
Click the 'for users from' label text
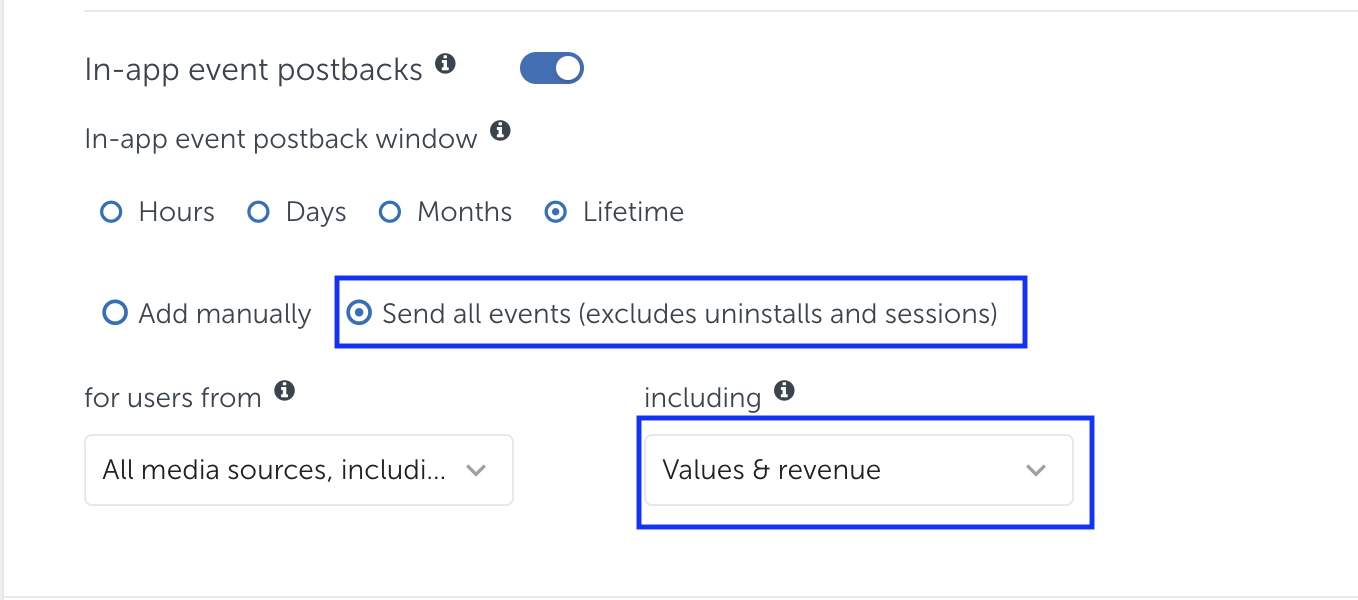pyautogui.click(x=173, y=398)
